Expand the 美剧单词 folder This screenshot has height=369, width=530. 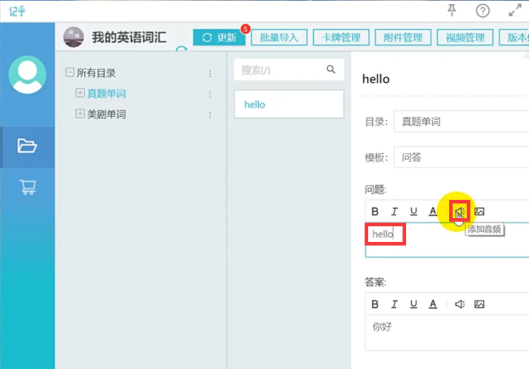tap(80, 114)
